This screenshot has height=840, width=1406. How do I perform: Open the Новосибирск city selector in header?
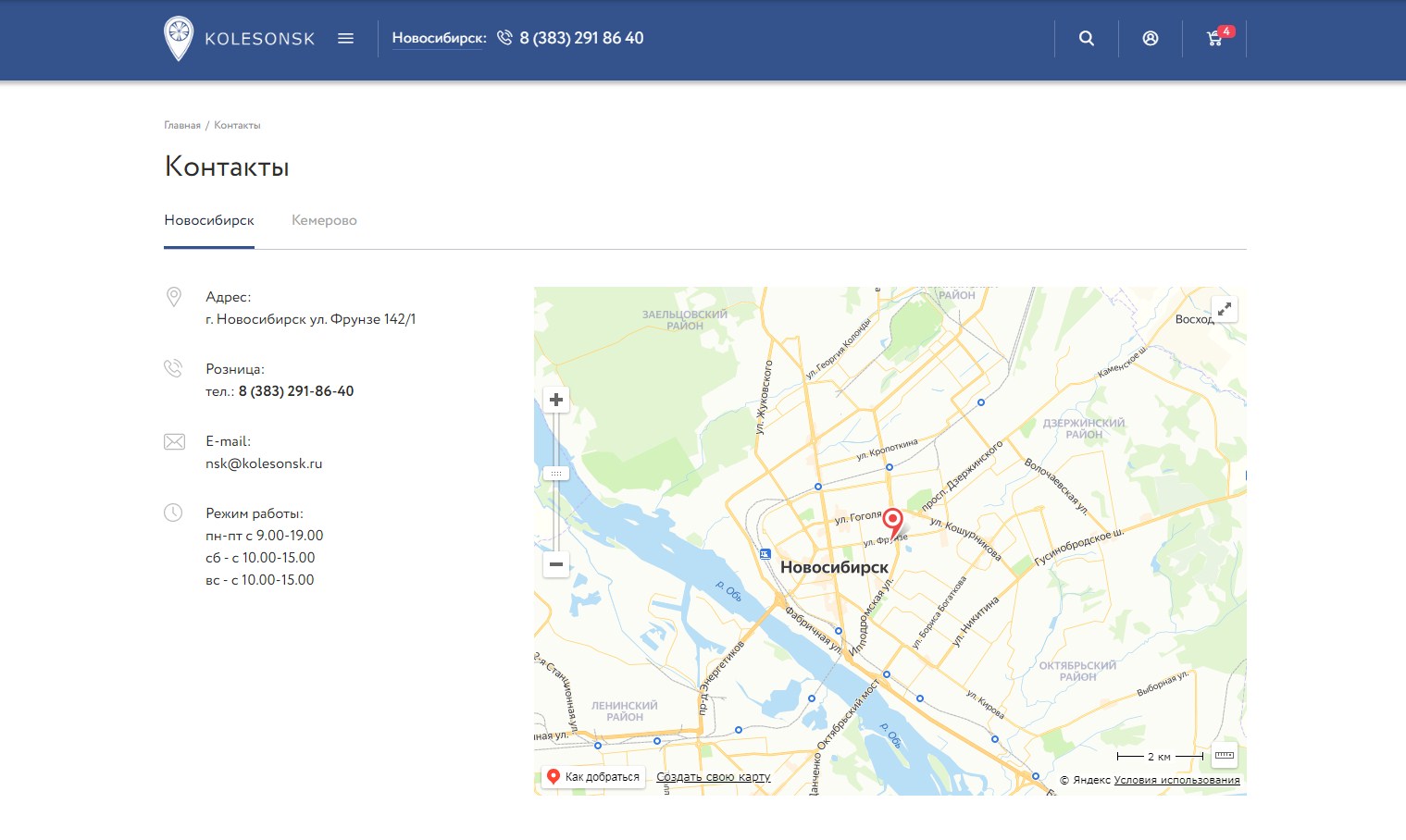tap(439, 39)
